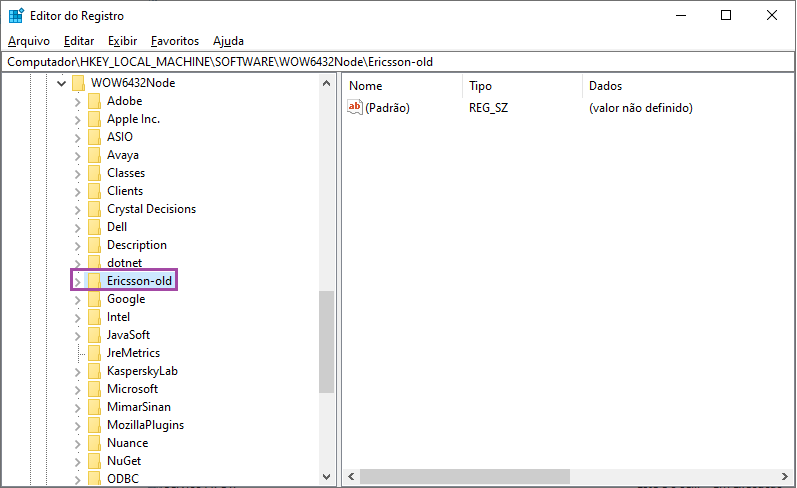This screenshot has height=488, width=797.
Task: Expand the Avaya key
Action: [77, 156]
